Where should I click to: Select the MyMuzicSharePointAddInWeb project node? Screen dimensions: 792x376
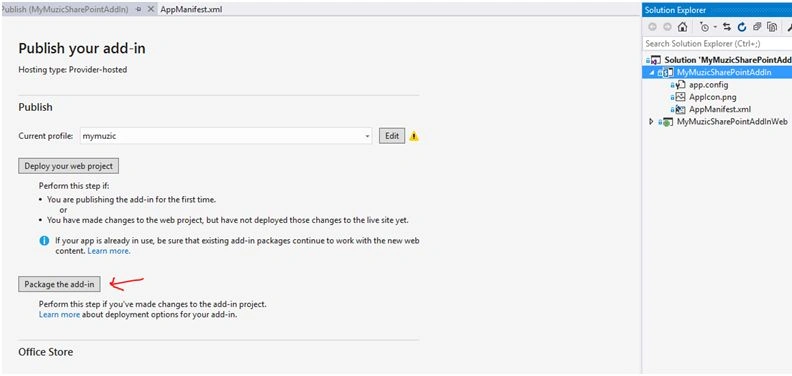pyautogui.click(x=732, y=121)
